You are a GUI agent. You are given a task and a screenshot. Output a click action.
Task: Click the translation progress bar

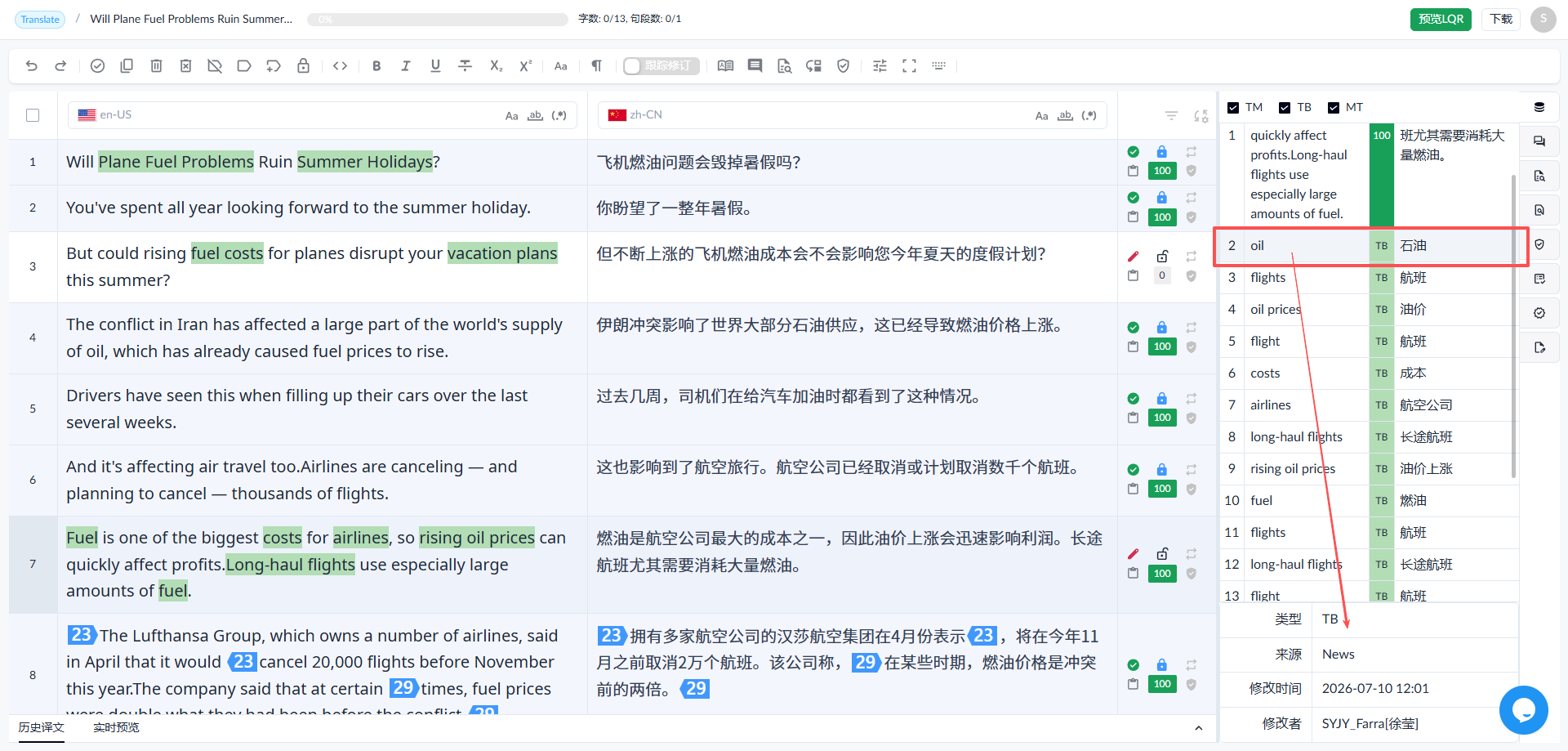(438, 20)
